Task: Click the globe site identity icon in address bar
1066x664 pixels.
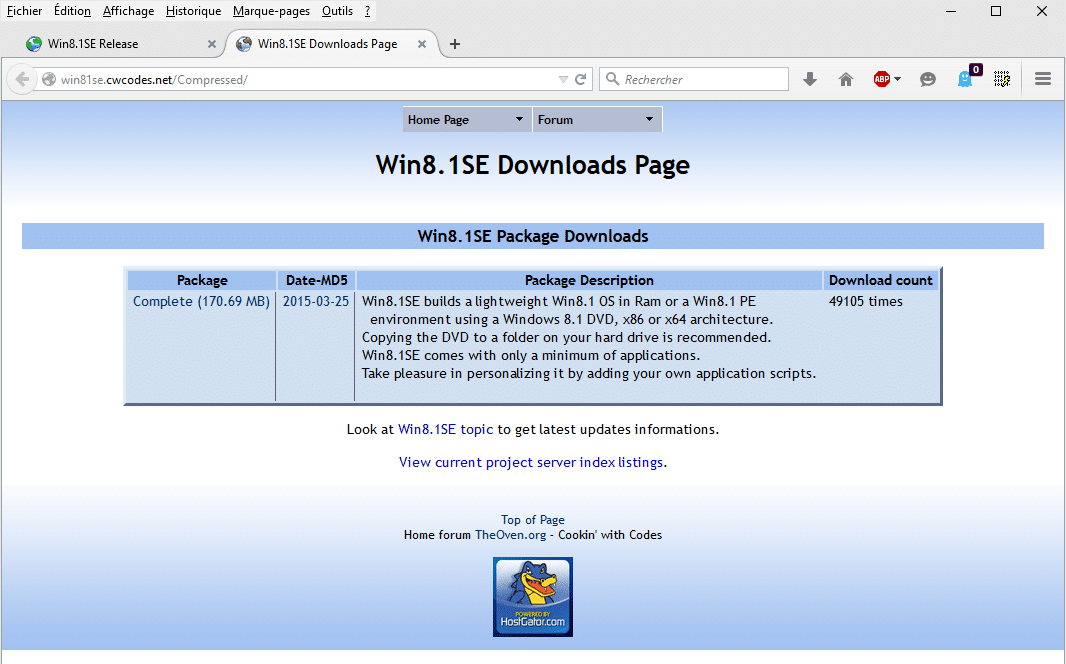Action: [x=49, y=80]
